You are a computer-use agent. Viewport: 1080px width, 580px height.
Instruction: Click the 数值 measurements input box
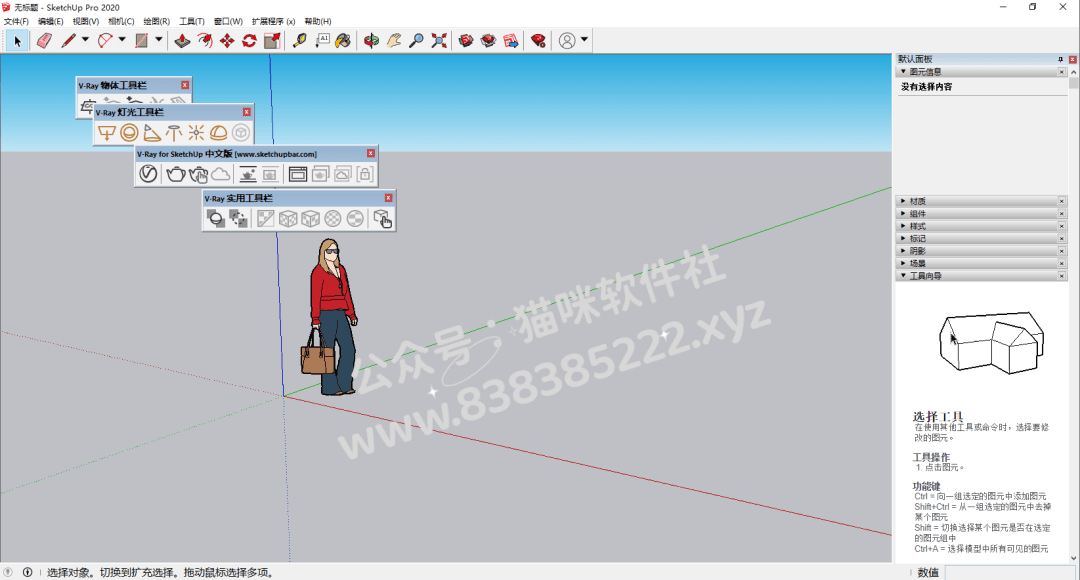pos(1008,572)
